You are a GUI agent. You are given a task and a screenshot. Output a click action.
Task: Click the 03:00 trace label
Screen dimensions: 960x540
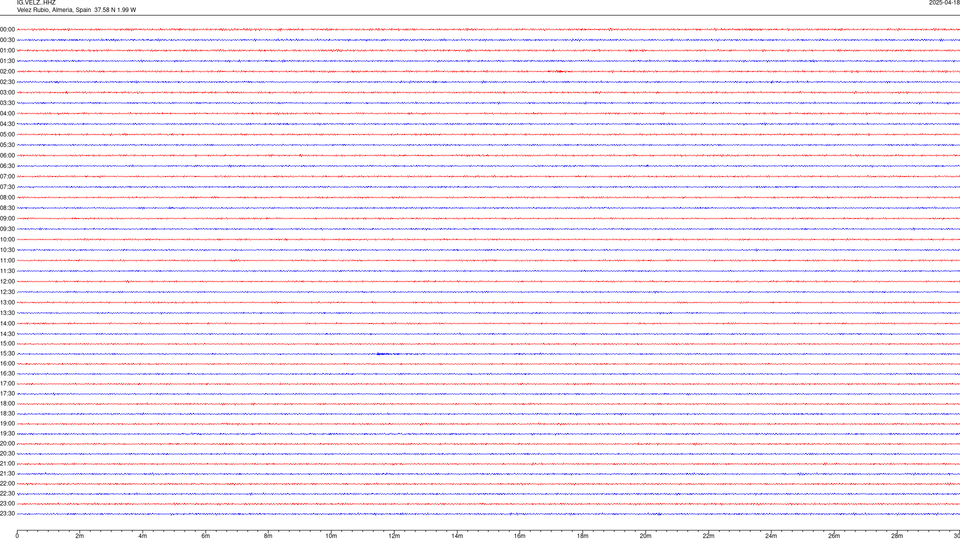[x=7, y=92]
